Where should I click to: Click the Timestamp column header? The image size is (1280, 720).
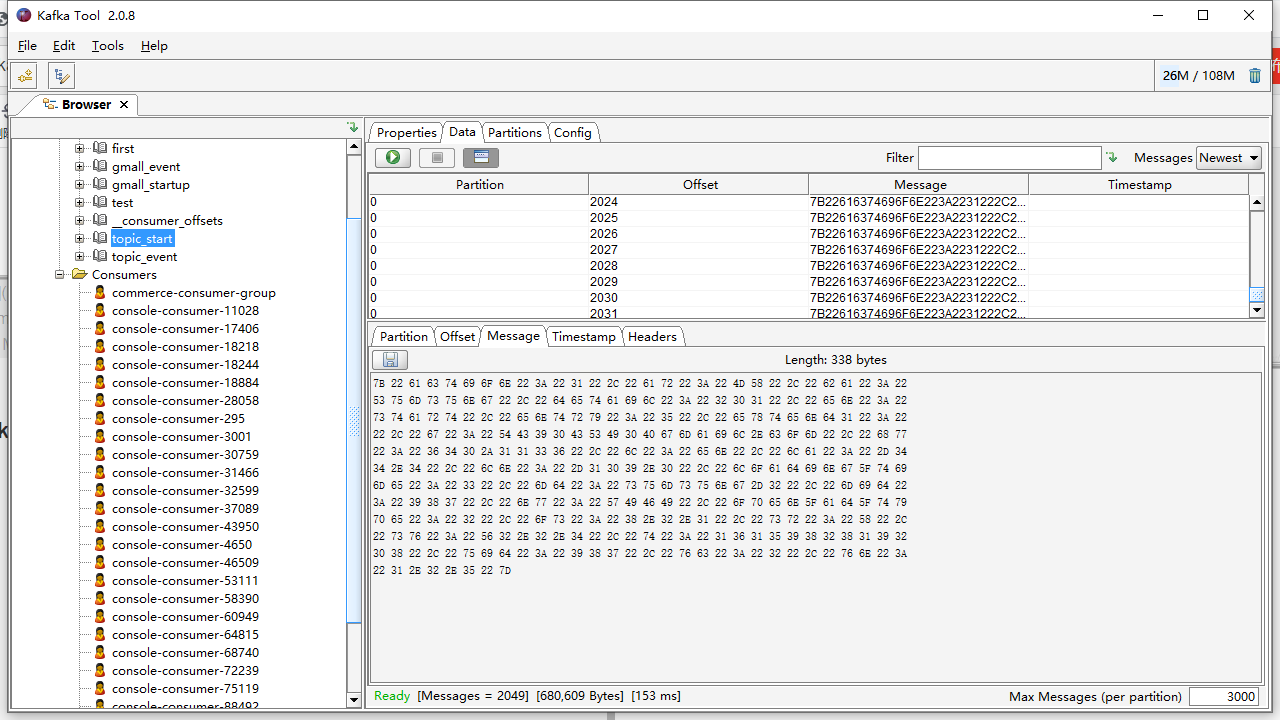[1139, 184]
